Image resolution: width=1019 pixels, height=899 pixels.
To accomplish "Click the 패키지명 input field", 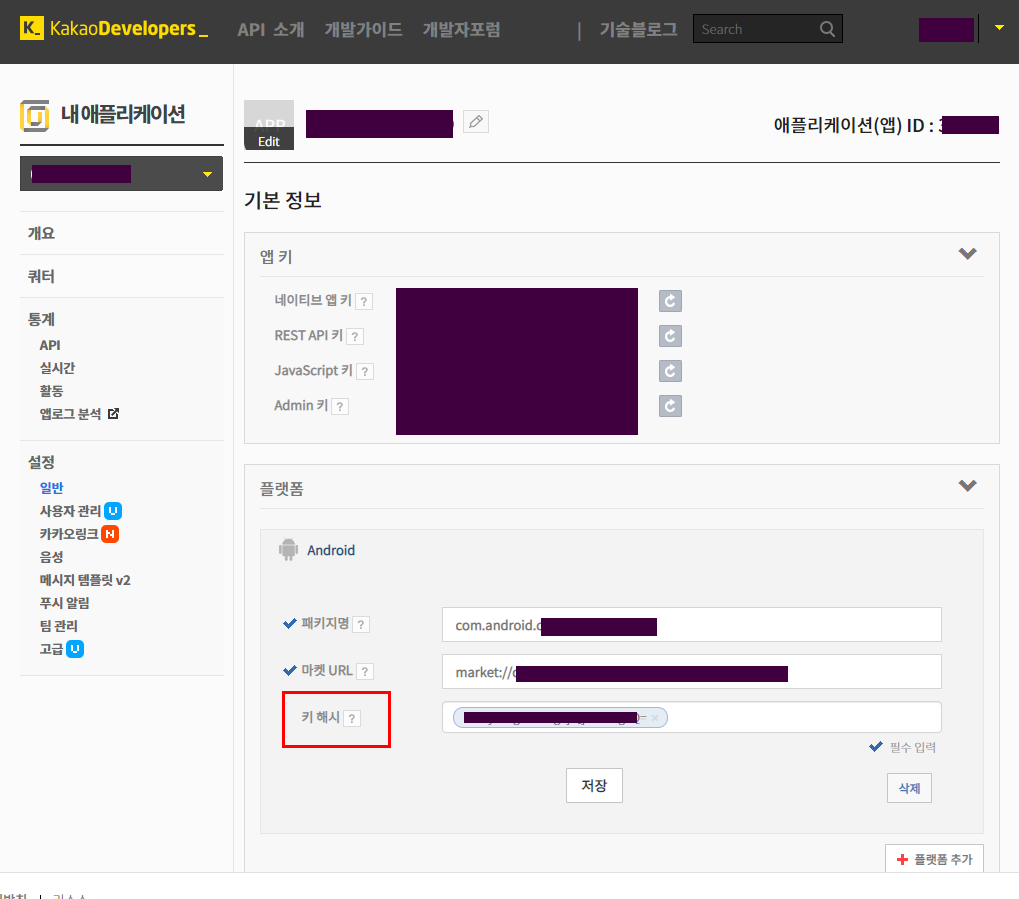I will [x=691, y=625].
